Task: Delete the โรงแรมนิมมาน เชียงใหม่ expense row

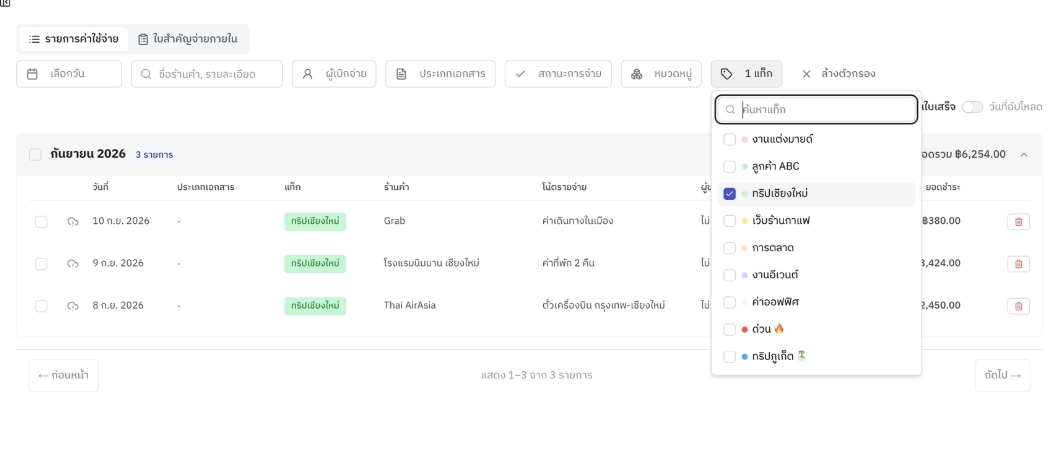Action: [x=1018, y=264]
